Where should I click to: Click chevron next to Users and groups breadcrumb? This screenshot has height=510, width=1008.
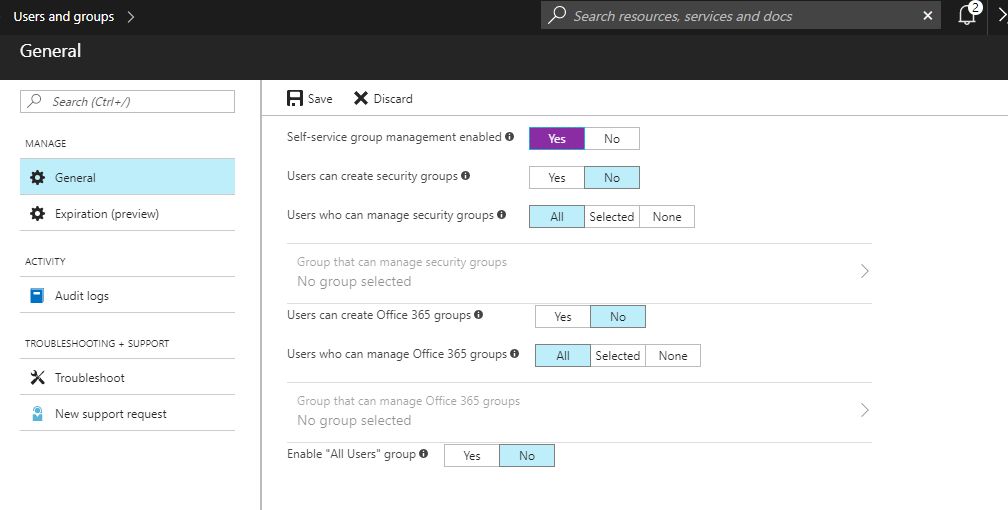(130, 17)
